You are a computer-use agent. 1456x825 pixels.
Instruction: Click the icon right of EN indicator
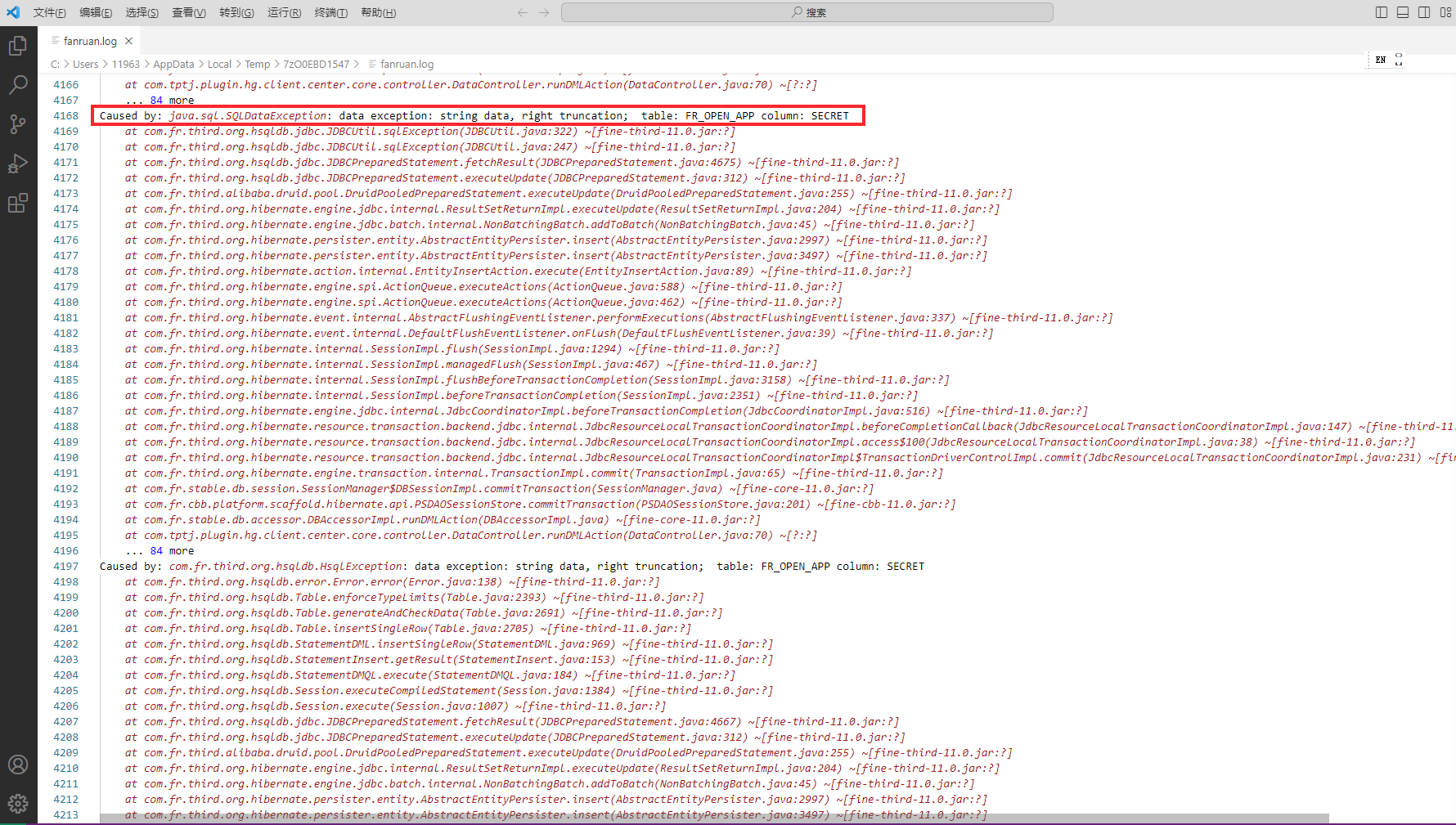[x=1399, y=60]
